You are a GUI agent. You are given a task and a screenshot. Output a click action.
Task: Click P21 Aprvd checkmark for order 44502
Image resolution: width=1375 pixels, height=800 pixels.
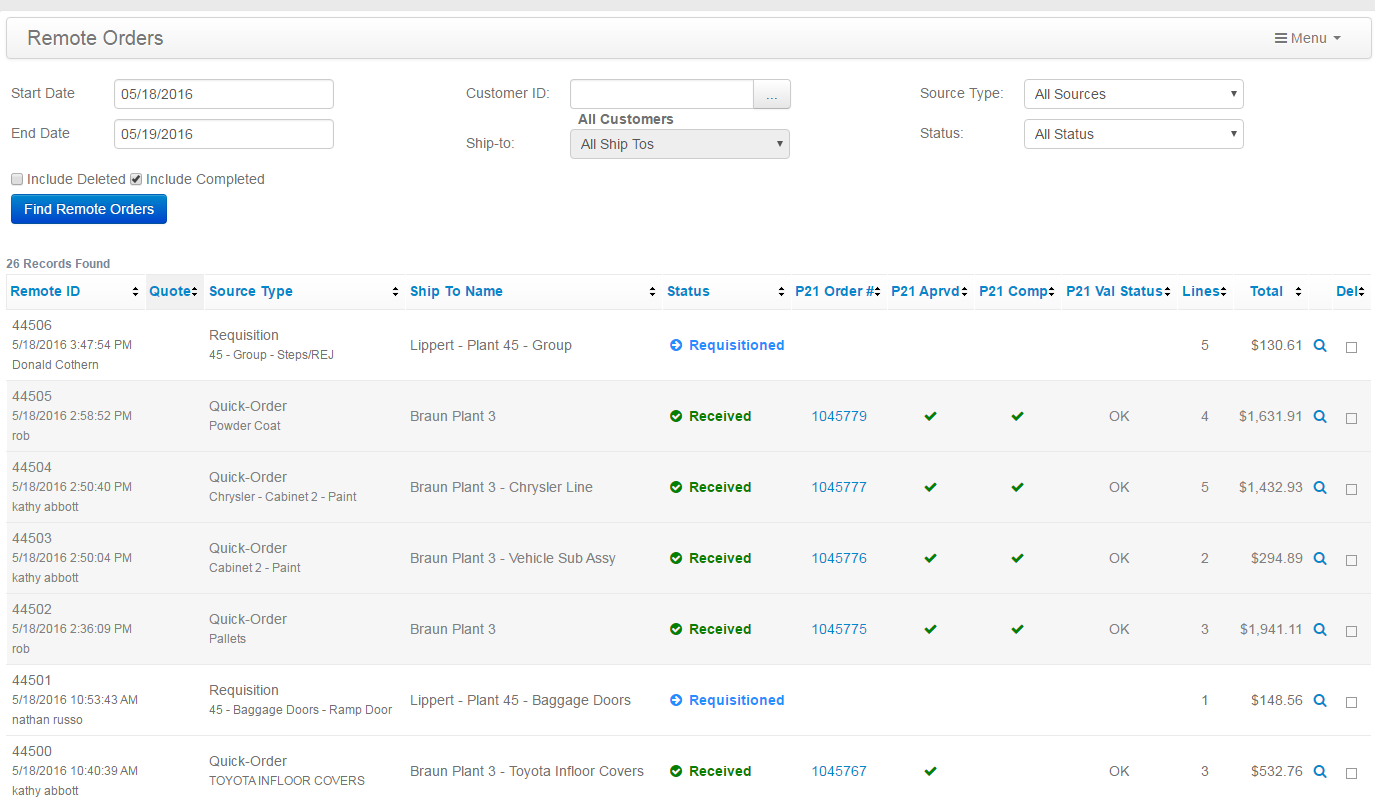tap(930, 629)
